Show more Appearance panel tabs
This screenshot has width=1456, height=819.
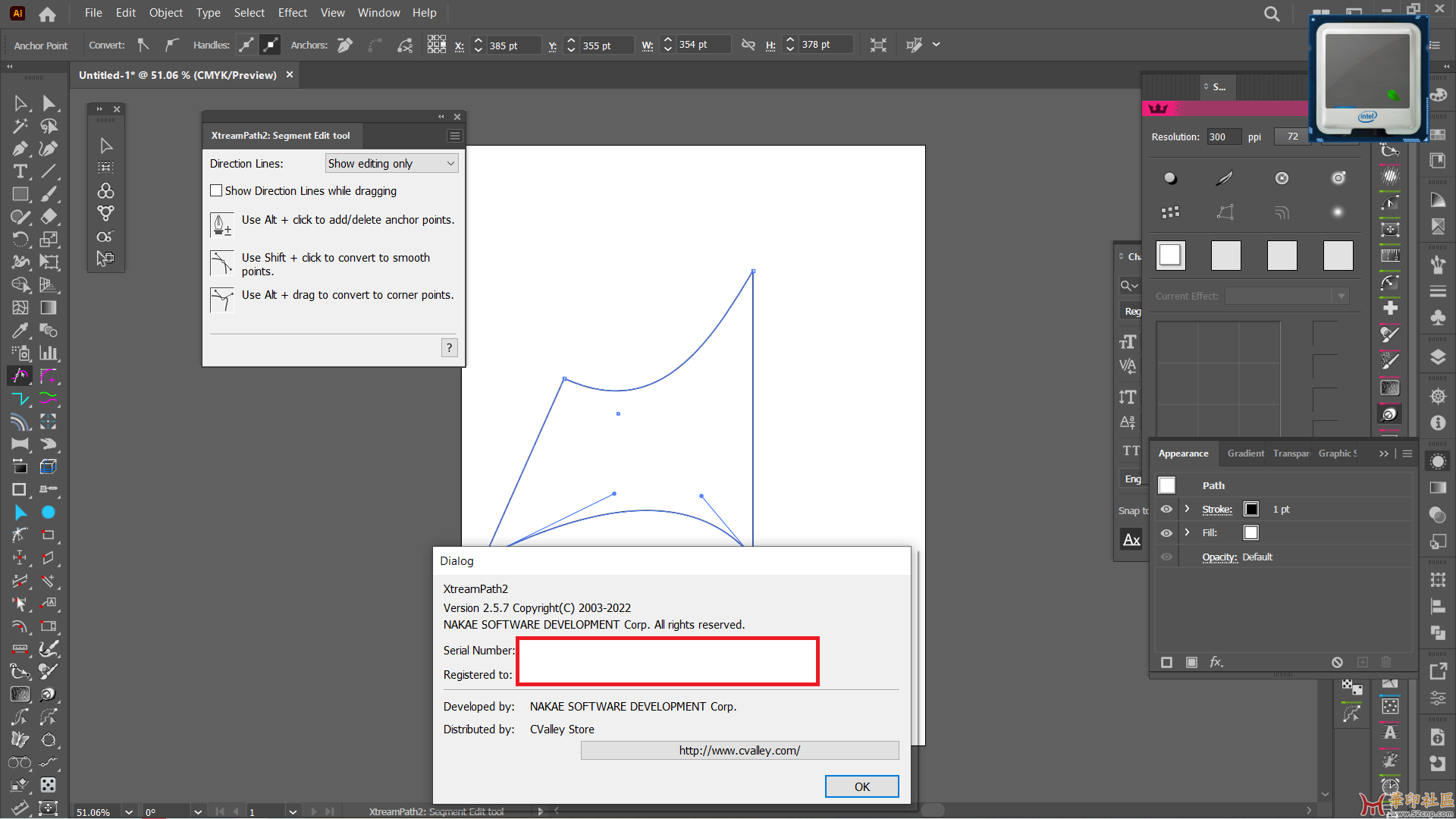pyautogui.click(x=1384, y=453)
